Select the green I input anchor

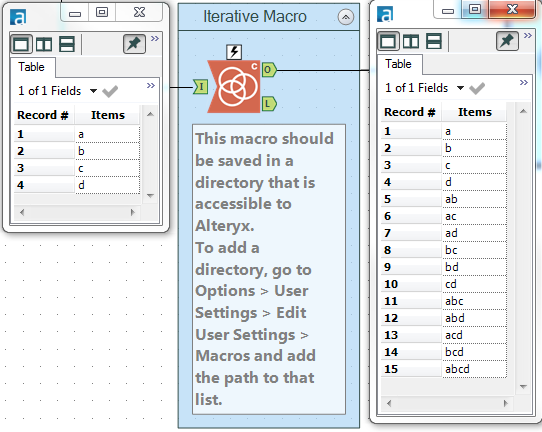pos(201,86)
